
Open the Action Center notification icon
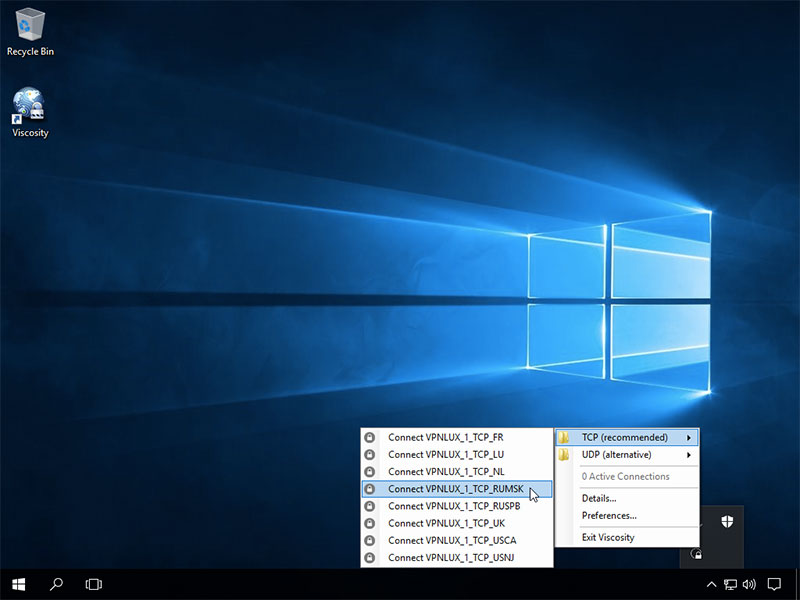774,584
